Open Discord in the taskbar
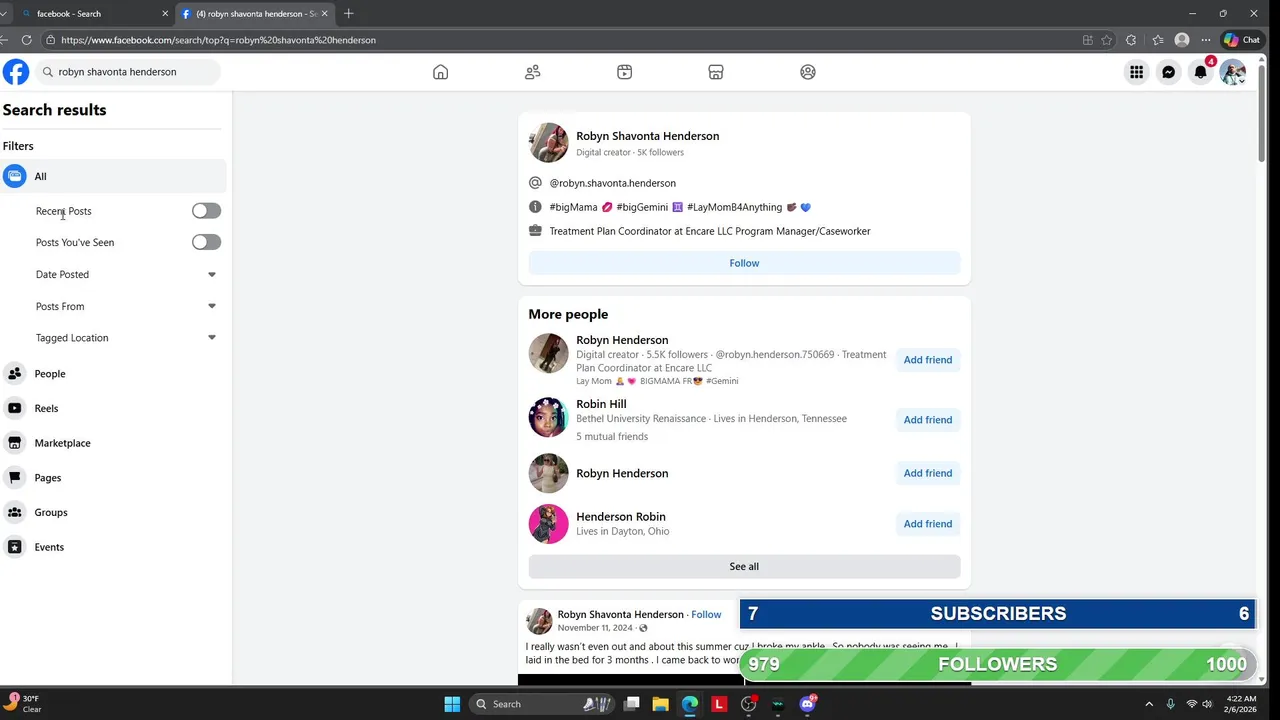 807,704
